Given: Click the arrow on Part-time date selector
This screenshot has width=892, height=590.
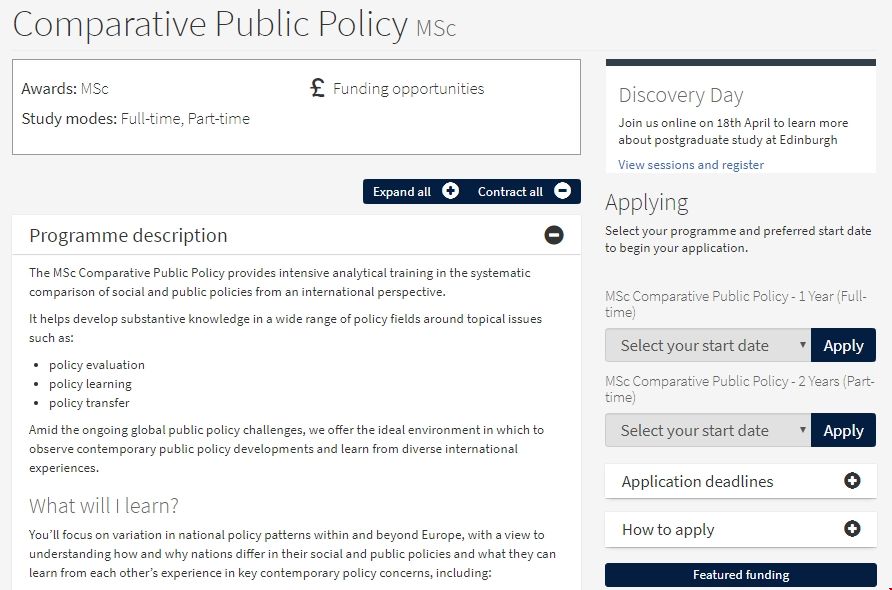Looking at the screenshot, I should point(802,430).
